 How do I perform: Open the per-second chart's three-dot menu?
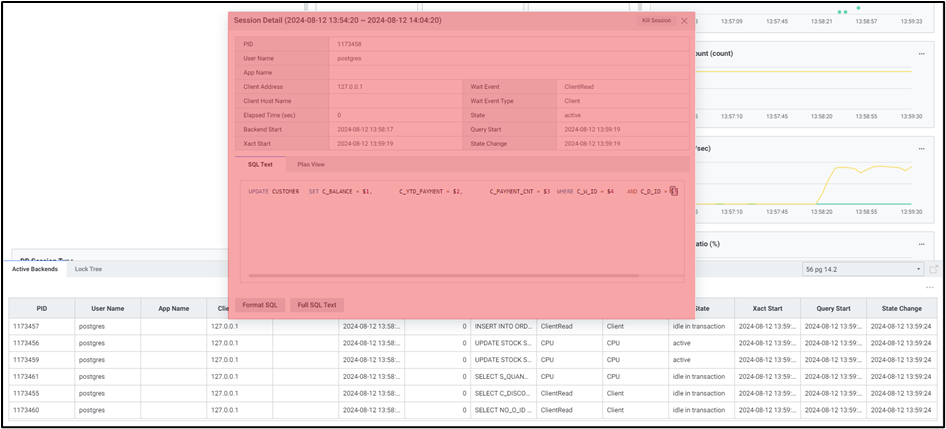point(920,148)
